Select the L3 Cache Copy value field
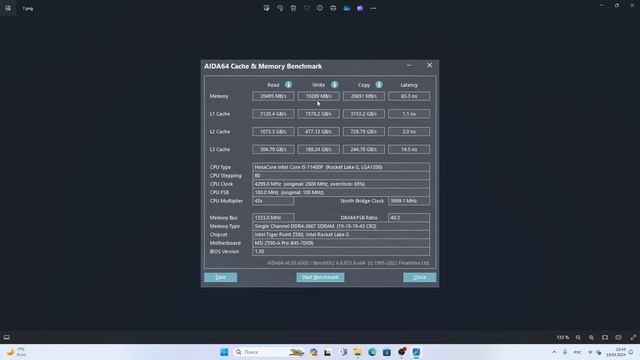640x360 pixels. pyautogui.click(x=364, y=149)
